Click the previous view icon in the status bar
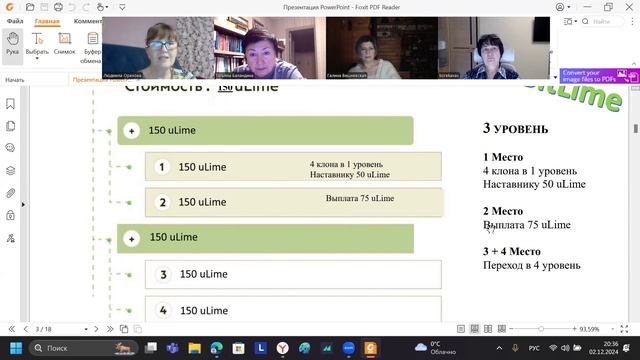Viewport: 640px width, 360px height. (124, 329)
